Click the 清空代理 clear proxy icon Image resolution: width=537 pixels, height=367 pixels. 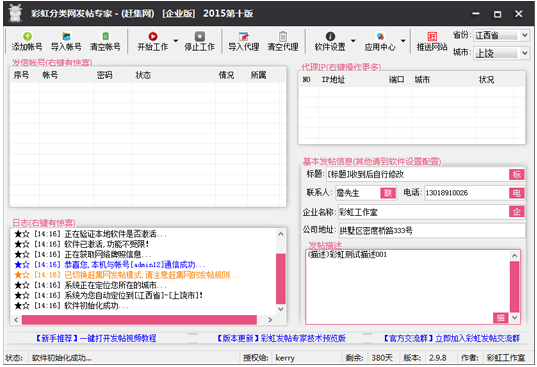[x=283, y=36]
